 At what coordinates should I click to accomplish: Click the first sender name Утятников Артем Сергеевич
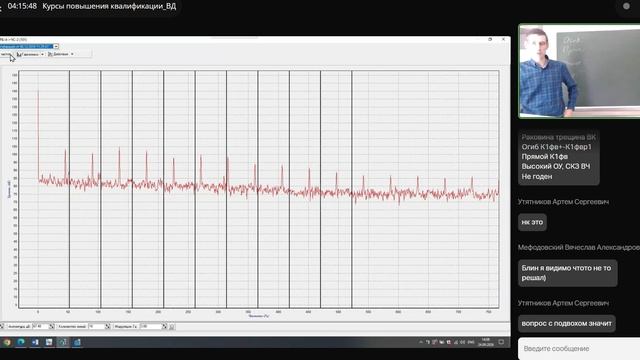563,202
